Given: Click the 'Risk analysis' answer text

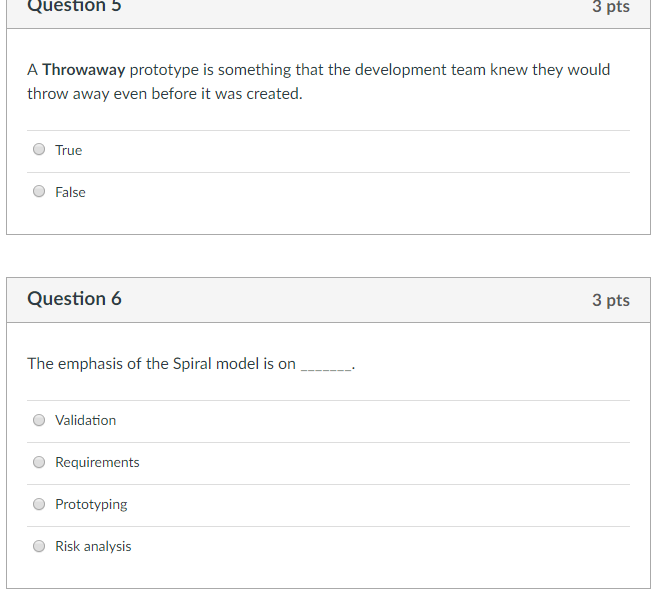Looking at the screenshot, I should [x=93, y=546].
